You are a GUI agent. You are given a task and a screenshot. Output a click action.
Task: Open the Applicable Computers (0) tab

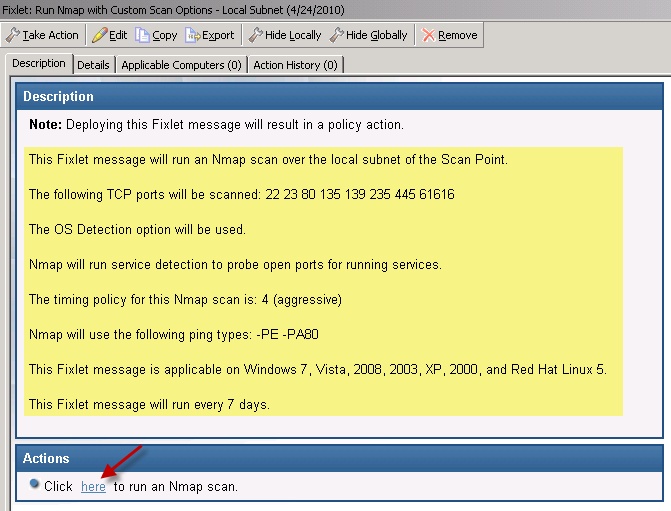point(181,65)
